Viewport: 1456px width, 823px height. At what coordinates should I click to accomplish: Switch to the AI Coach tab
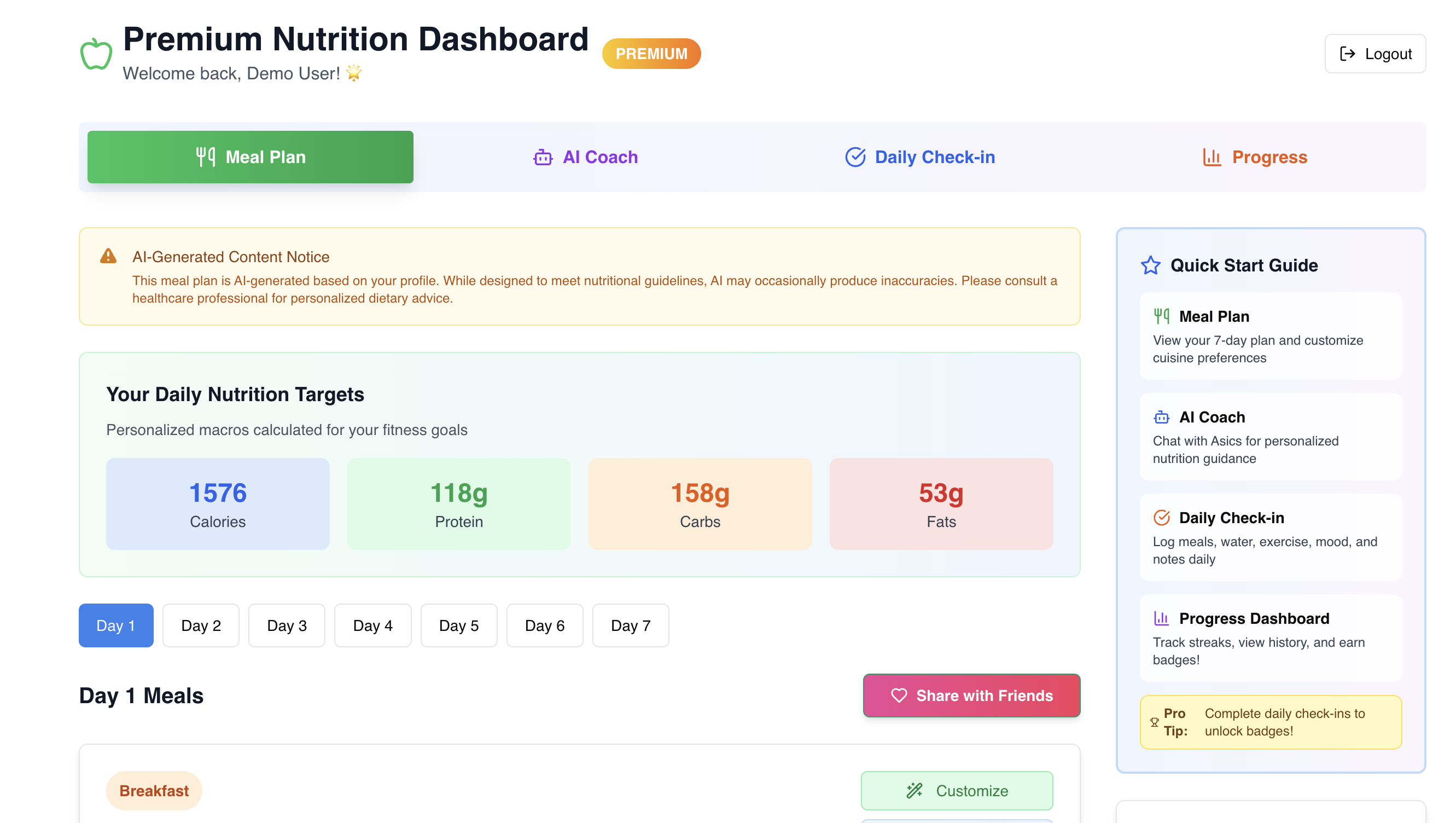tap(586, 157)
